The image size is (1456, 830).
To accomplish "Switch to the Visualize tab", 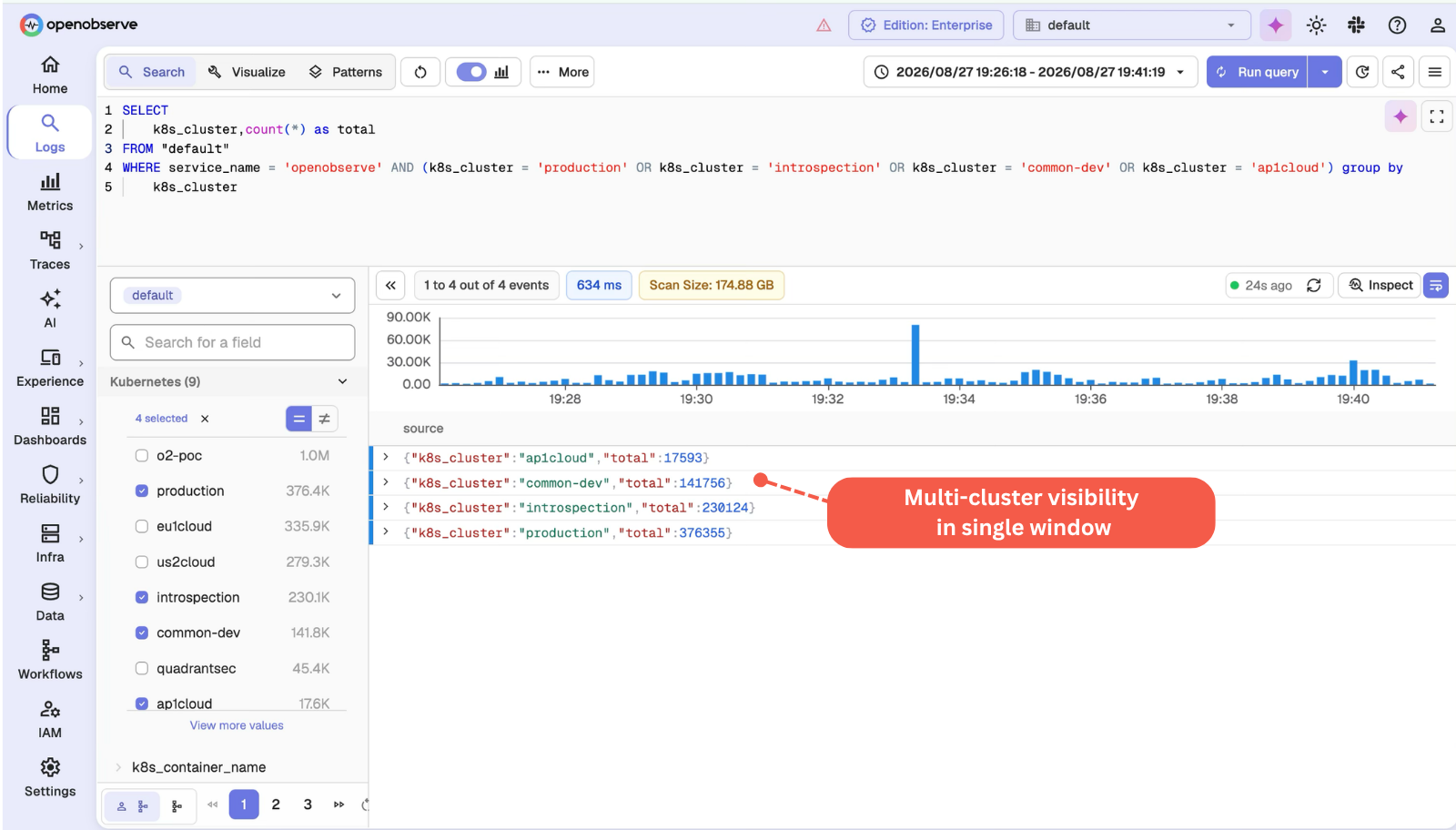I will click(x=247, y=72).
